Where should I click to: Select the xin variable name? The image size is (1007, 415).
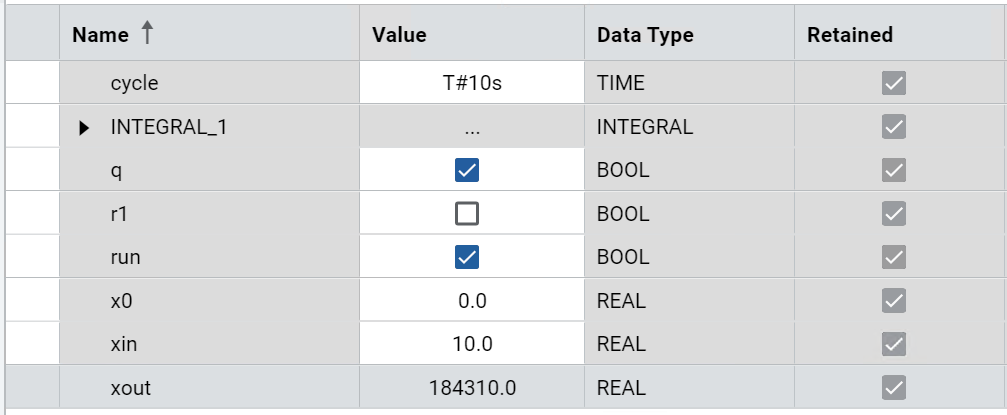[125, 344]
